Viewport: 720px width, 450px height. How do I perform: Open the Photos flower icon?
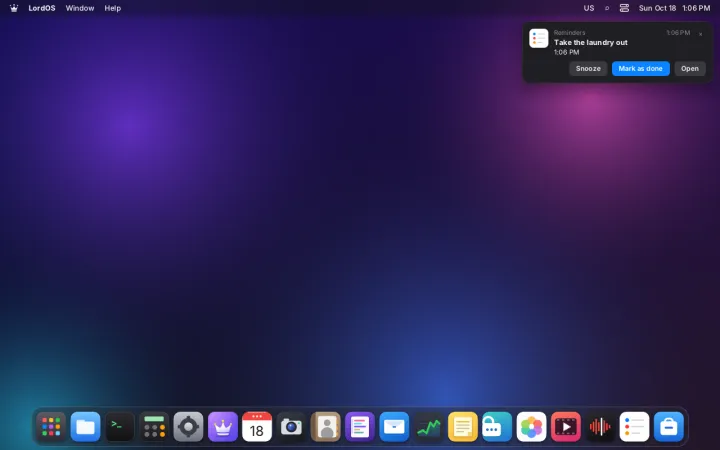[x=531, y=427]
